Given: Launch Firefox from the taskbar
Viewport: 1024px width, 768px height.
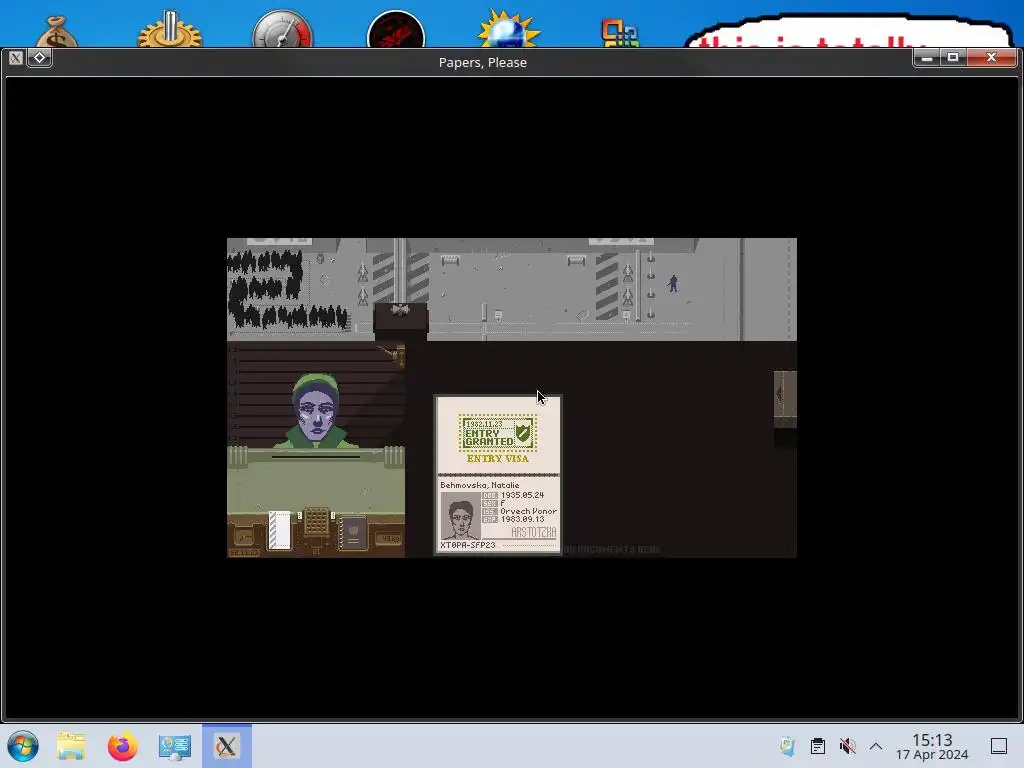Looking at the screenshot, I should tap(122, 746).
